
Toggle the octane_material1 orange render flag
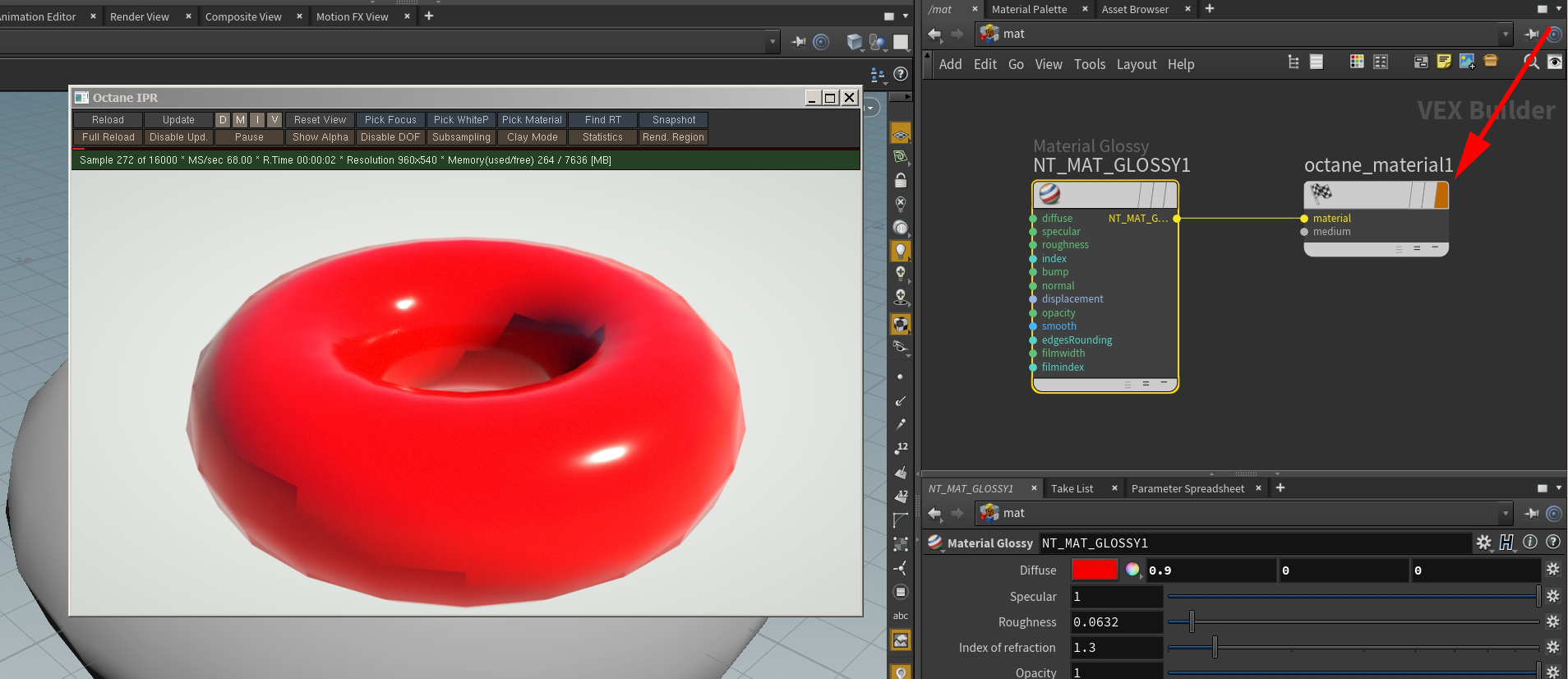pos(1441,195)
